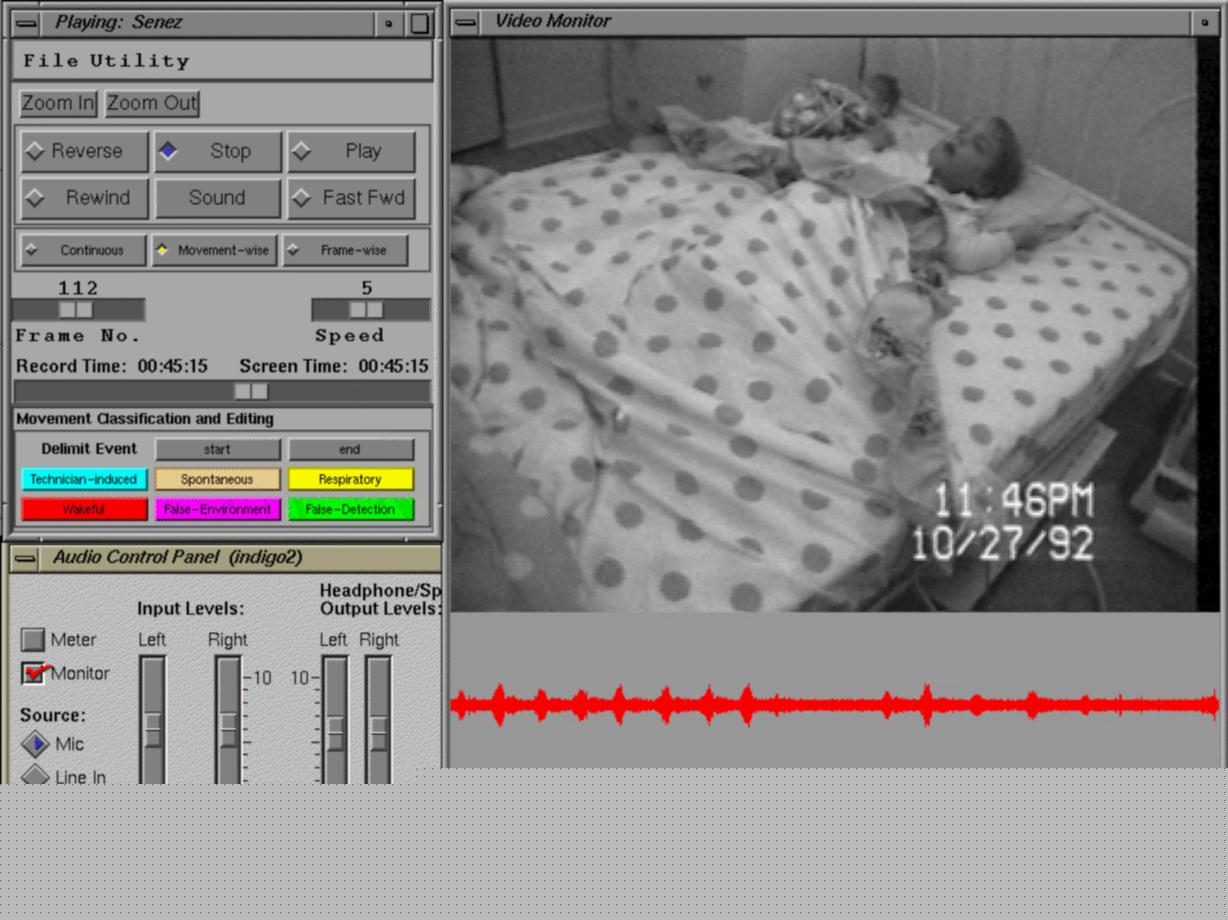Click the Source: label in Audio Control Panel
The height and width of the screenshot is (920, 1228).
tap(53, 715)
